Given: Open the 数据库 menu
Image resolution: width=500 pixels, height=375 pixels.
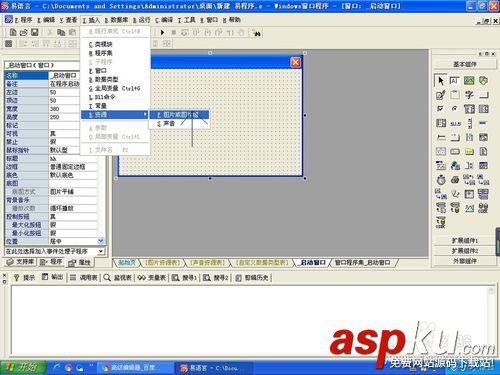Looking at the screenshot, I should coord(116,20).
